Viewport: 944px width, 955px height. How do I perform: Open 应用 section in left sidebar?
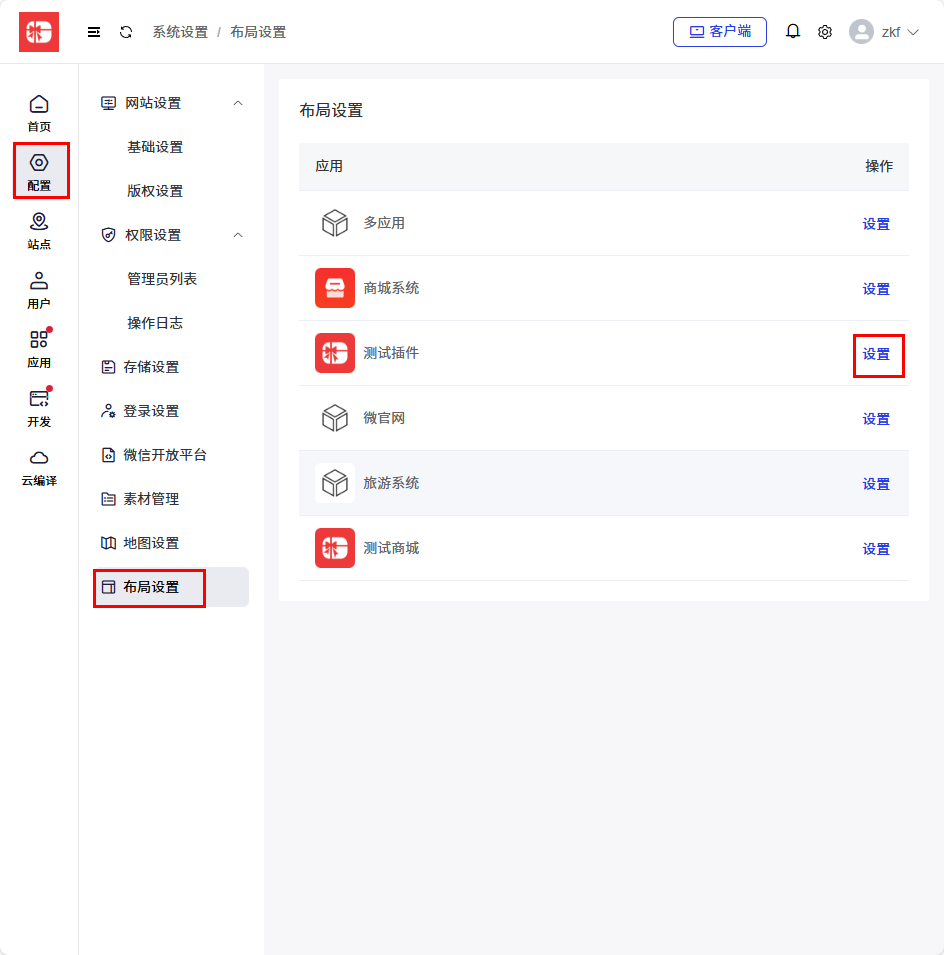click(x=39, y=348)
